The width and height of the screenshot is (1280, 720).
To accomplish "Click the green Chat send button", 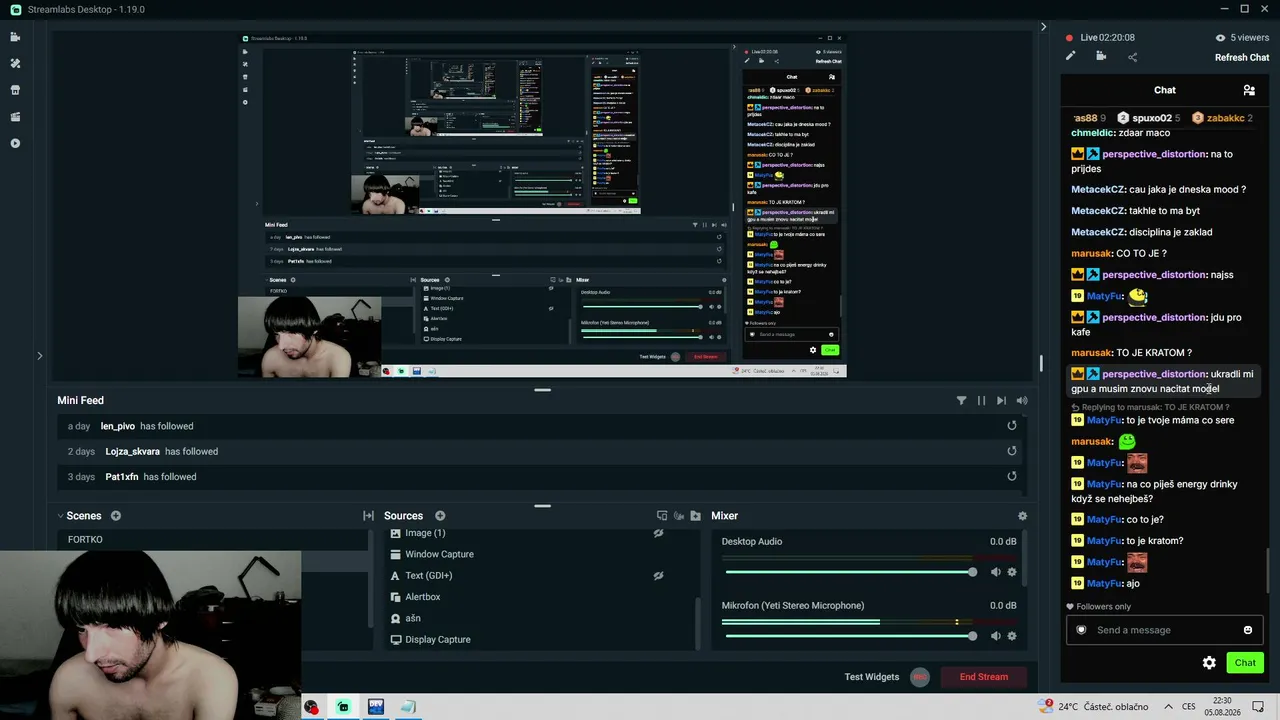I will click(x=1245, y=663).
